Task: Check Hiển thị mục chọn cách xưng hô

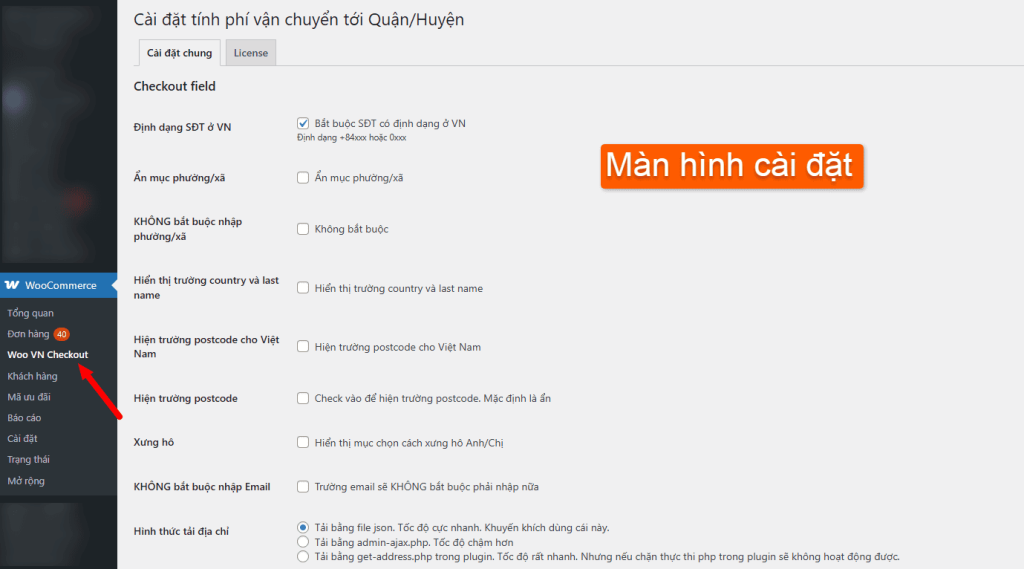Action: (303, 442)
